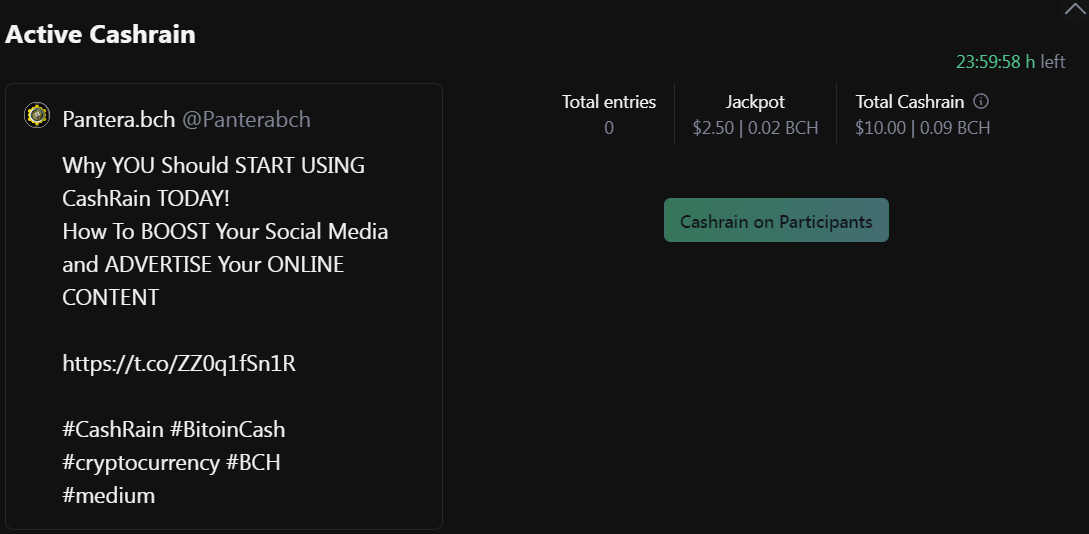The image size is (1089, 534).
Task: Open the Total Cashrain info icon
Action: pyautogui.click(x=981, y=101)
